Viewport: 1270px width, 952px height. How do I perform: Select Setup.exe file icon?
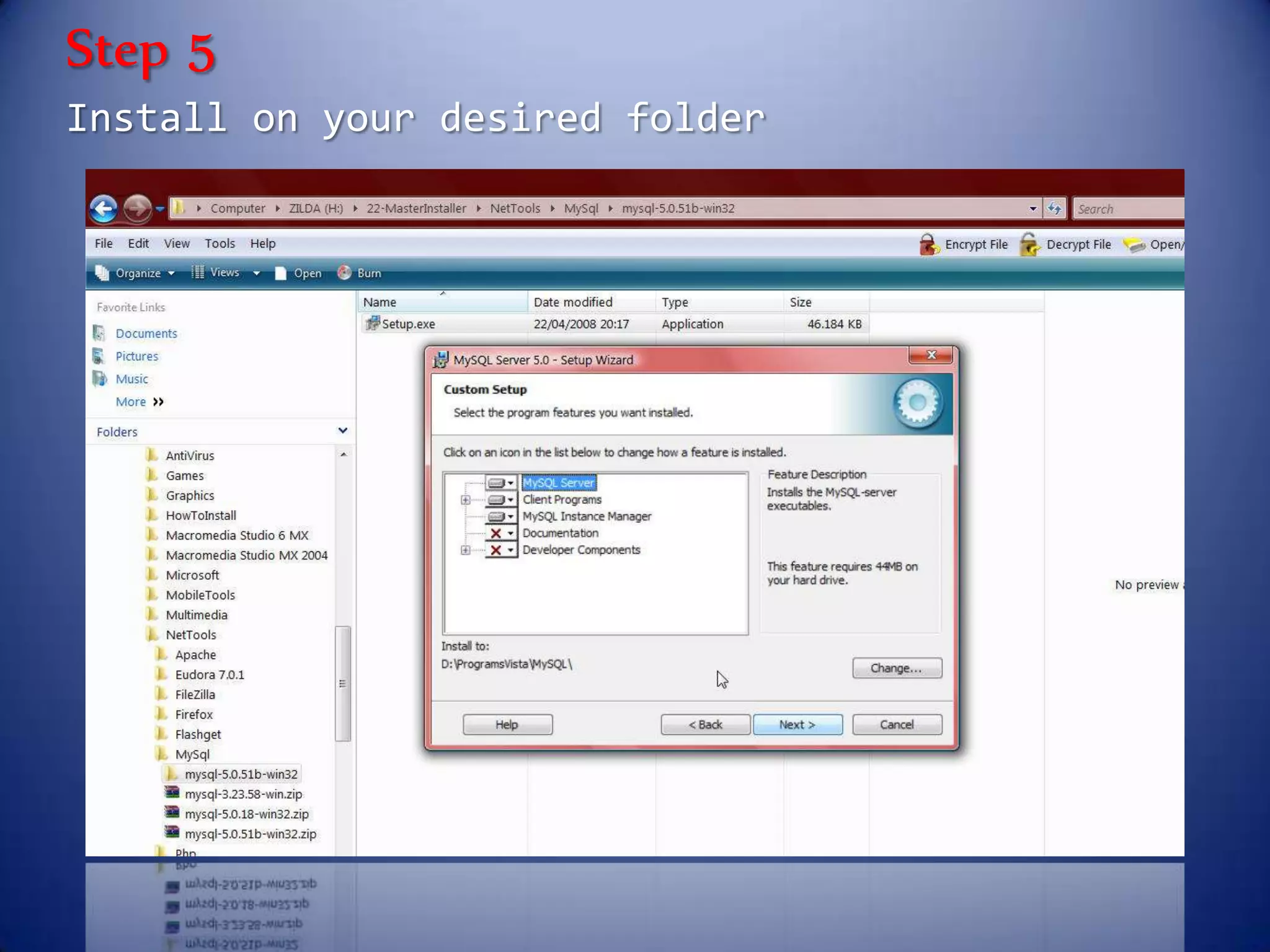(372, 324)
